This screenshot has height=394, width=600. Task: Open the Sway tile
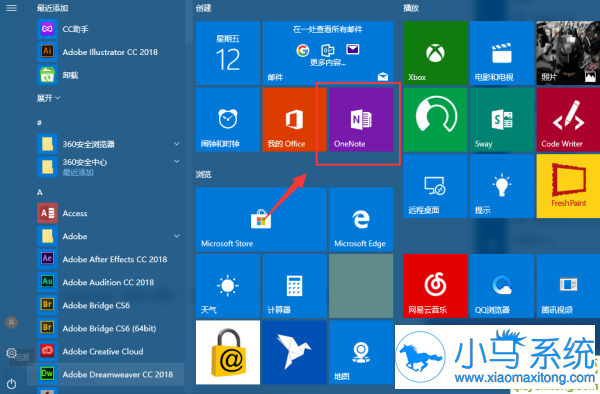click(502, 120)
